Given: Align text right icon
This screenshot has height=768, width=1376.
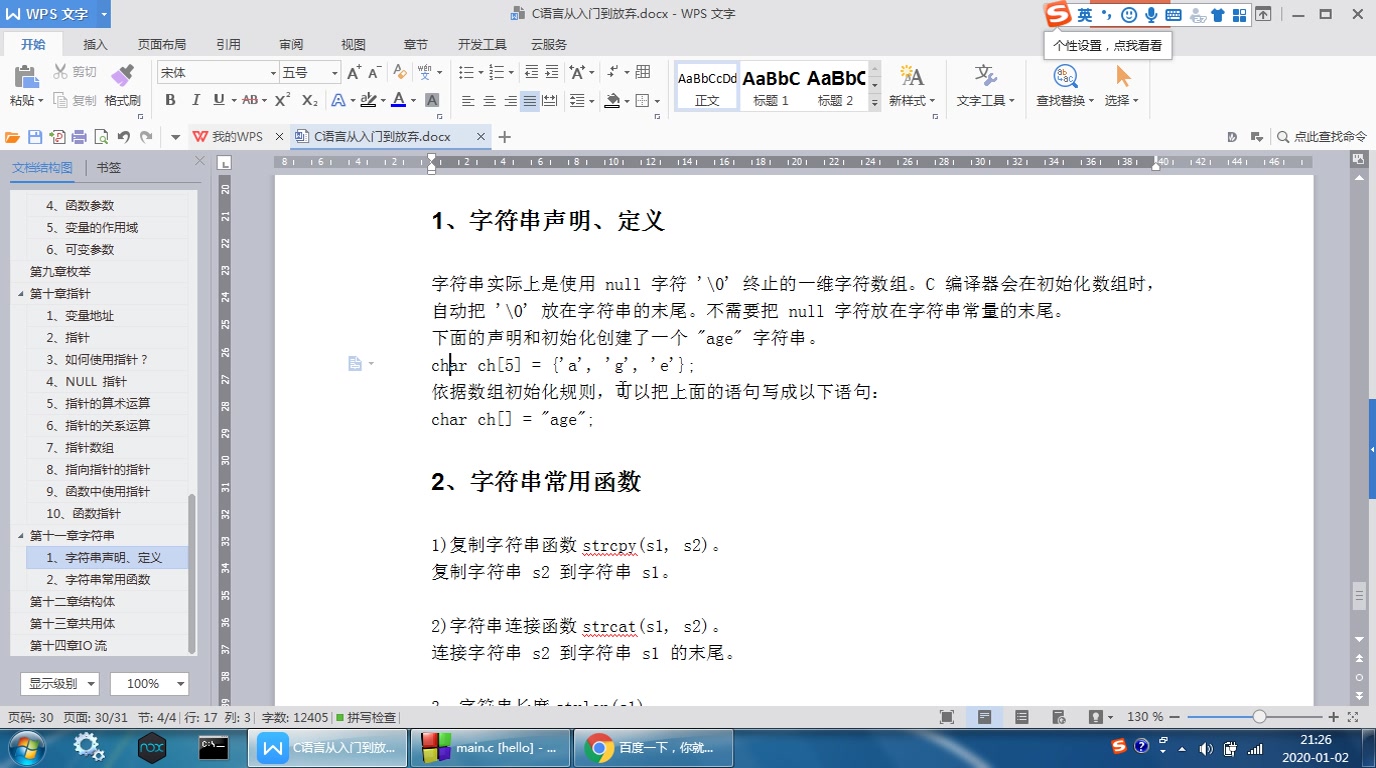Looking at the screenshot, I should [x=510, y=100].
